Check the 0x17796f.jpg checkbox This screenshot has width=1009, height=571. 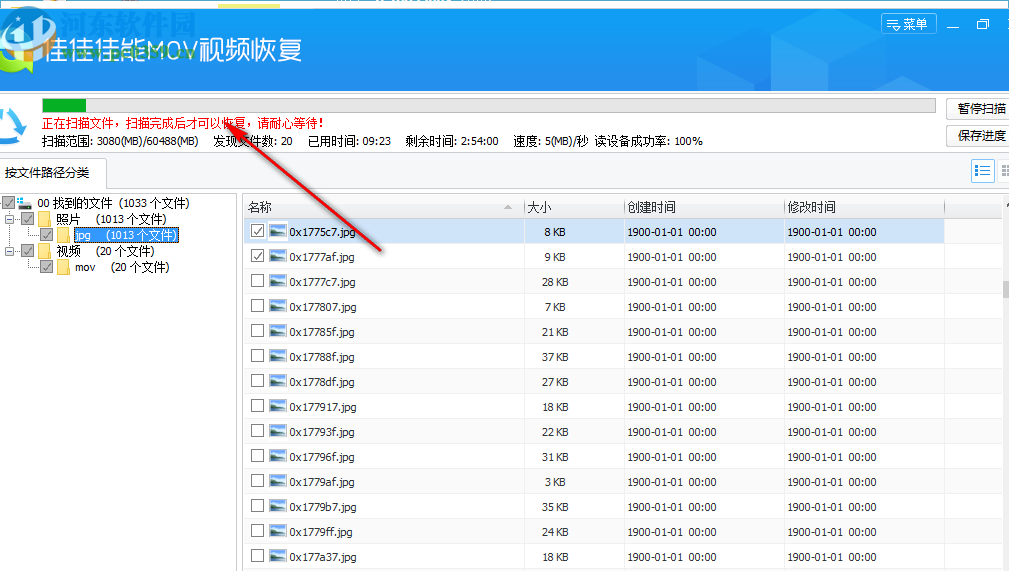click(257, 456)
